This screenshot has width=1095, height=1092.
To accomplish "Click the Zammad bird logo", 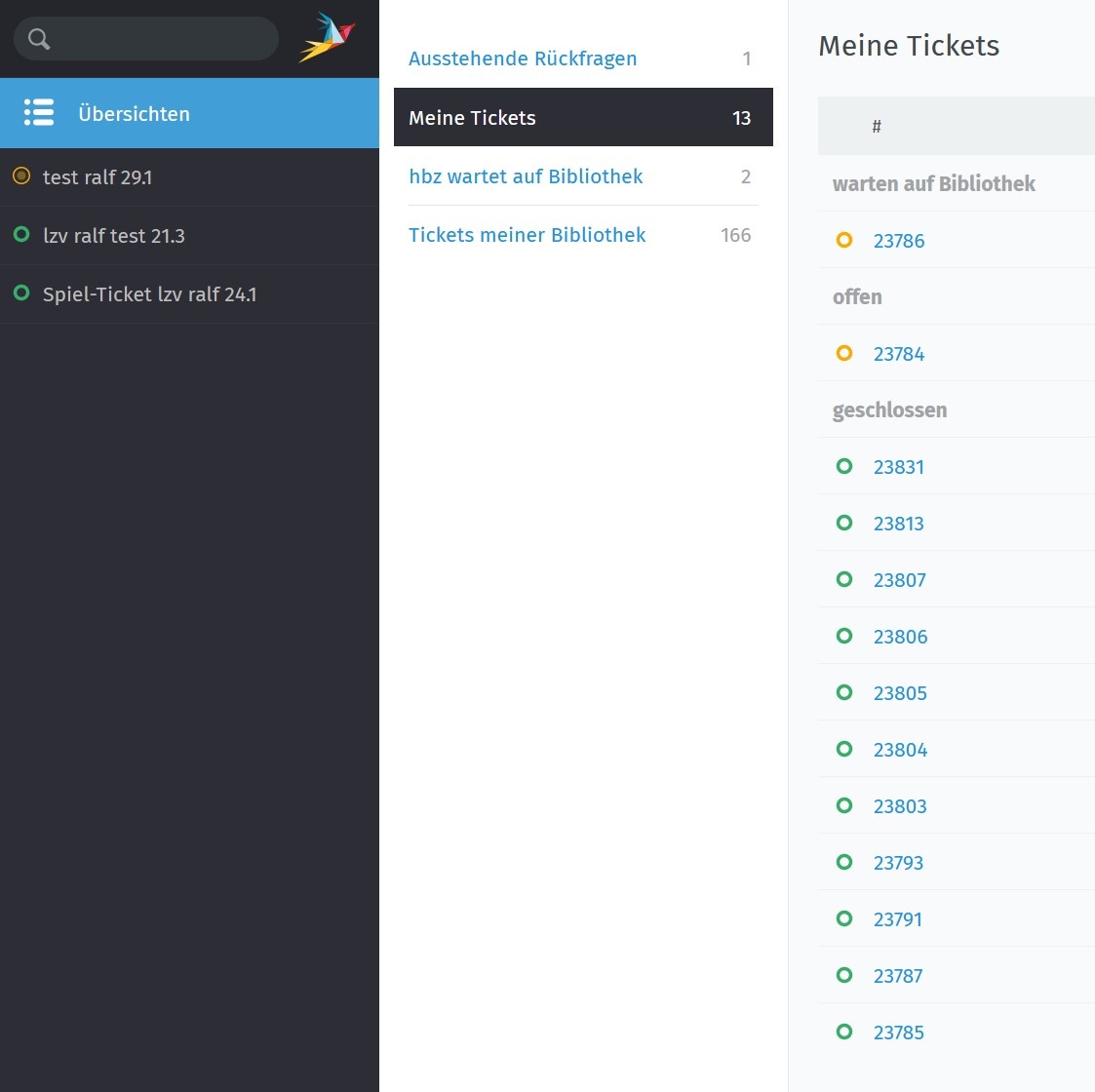I will coord(328,38).
